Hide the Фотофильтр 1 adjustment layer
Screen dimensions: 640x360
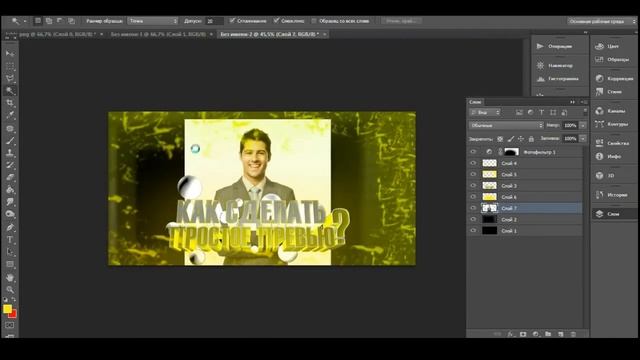[x=473, y=152]
